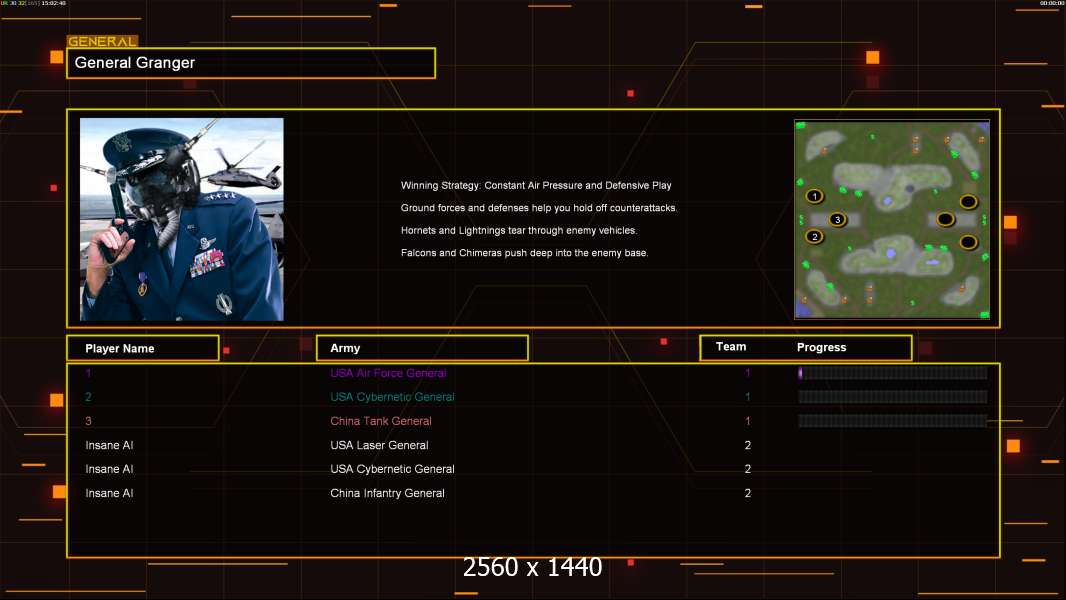
Task: Click the middle empty start marker on minimap's right side
Action: (x=946, y=219)
